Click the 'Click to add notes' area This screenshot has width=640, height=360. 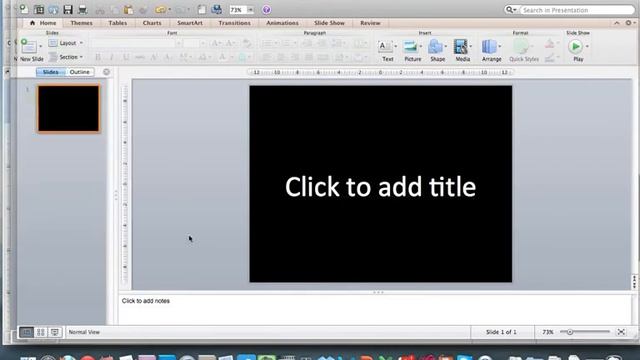[x=375, y=309]
